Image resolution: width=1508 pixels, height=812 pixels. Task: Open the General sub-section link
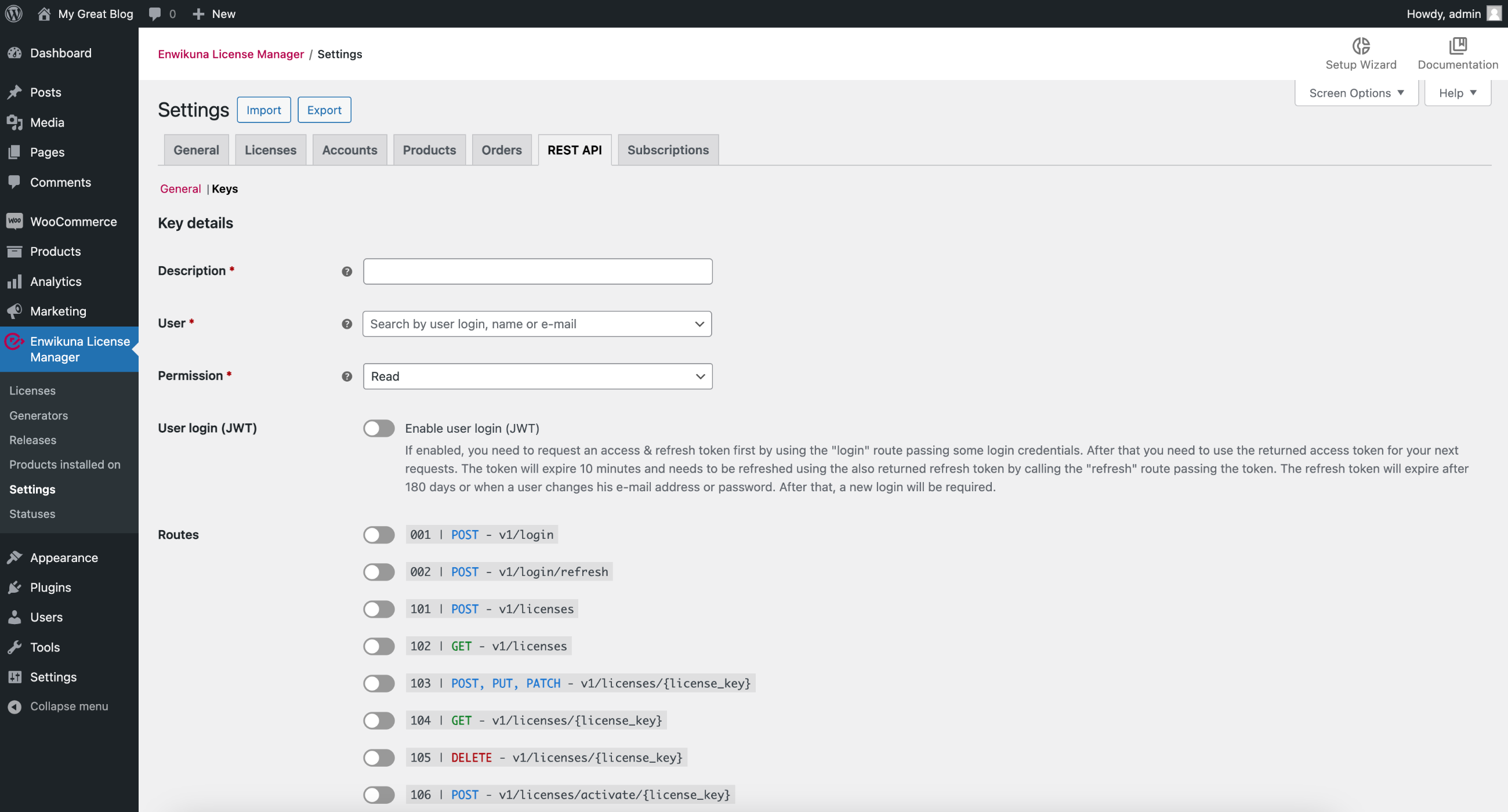[180, 188]
